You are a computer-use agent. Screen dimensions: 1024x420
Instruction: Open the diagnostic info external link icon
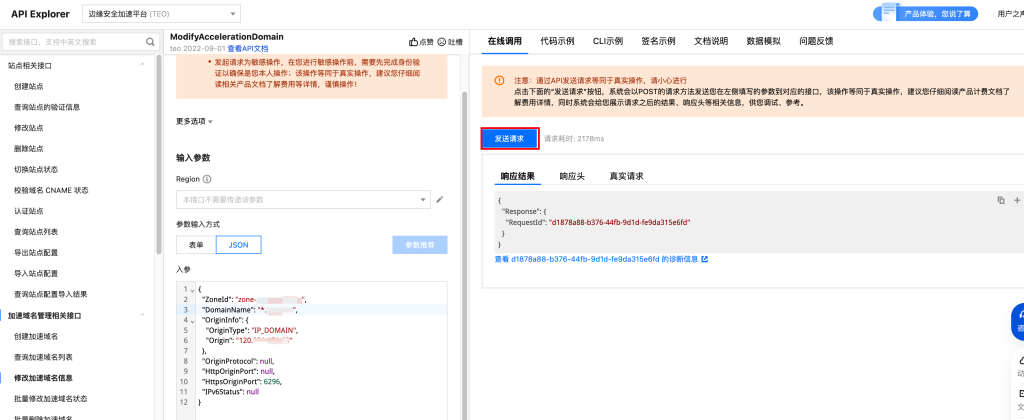(x=705, y=259)
